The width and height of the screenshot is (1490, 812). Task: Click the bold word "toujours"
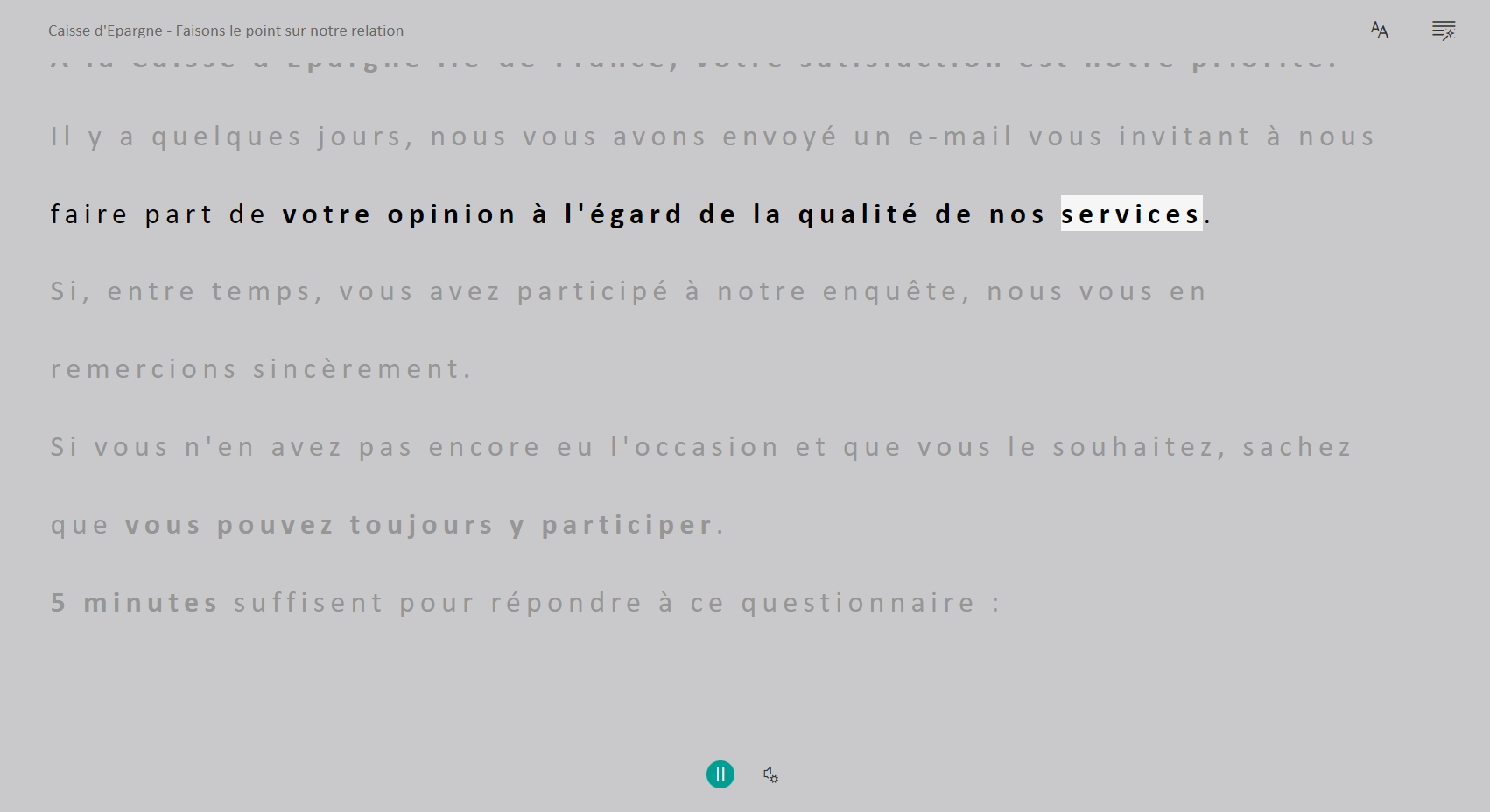pyautogui.click(x=421, y=525)
